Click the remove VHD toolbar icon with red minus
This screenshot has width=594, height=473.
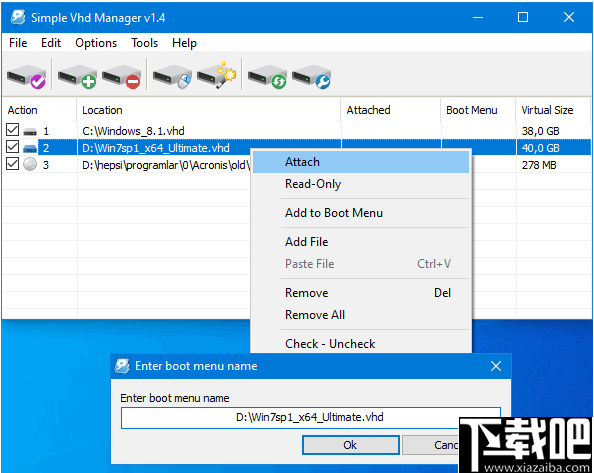121,77
